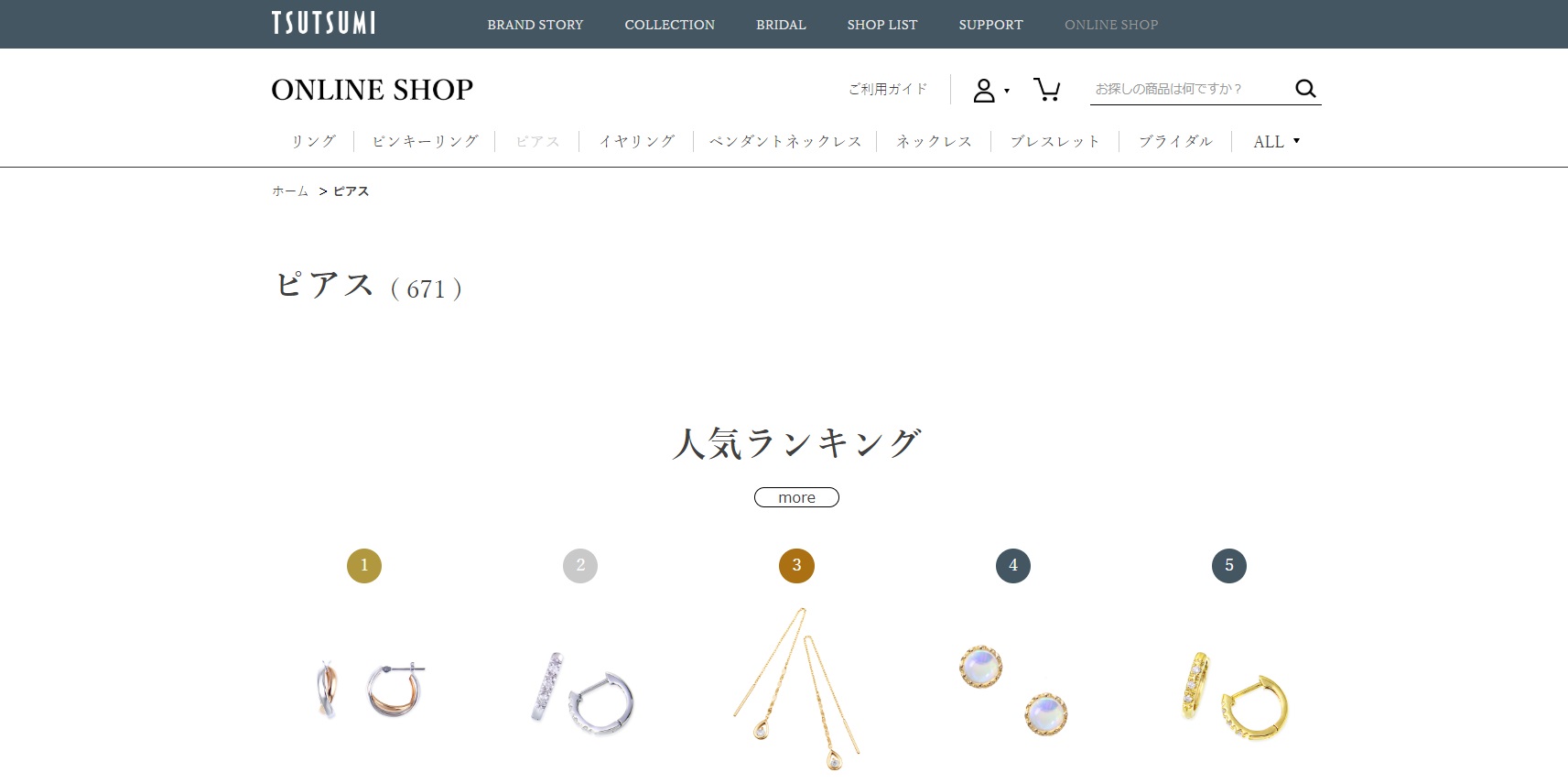Click the more button under ranking

(x=796, y=497)
